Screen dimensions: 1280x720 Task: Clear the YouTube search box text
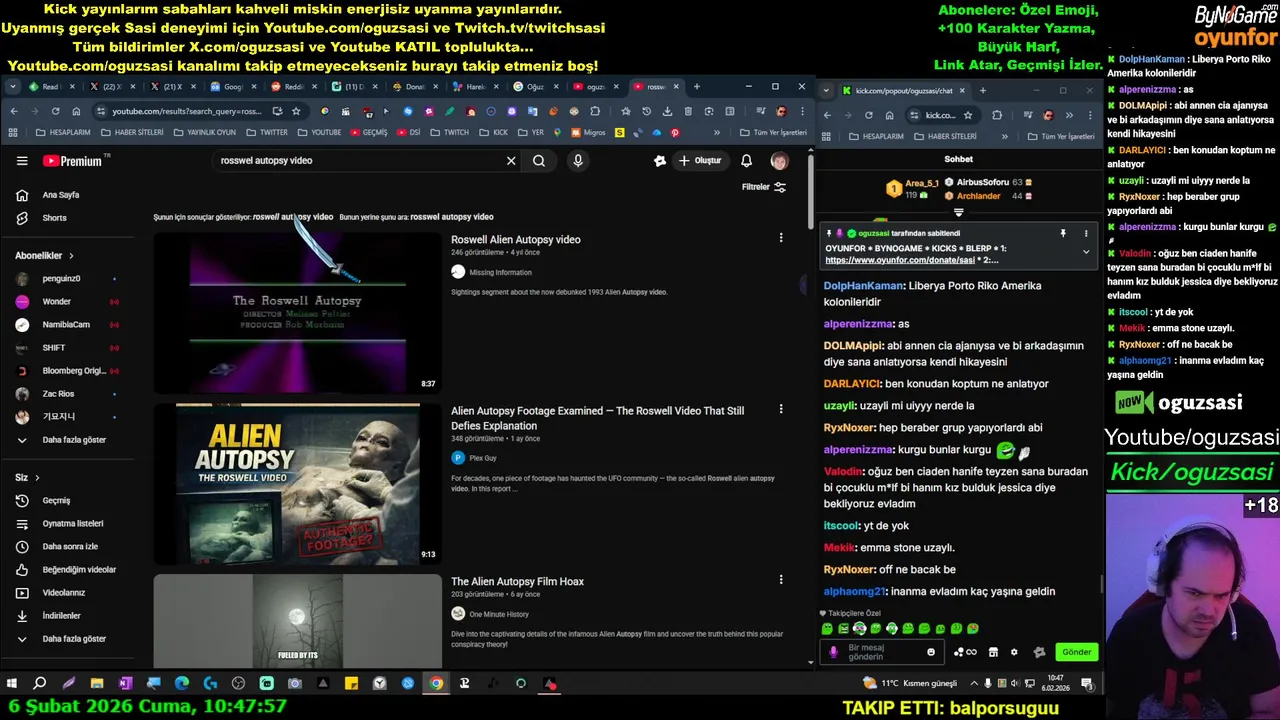click(511, 161)
